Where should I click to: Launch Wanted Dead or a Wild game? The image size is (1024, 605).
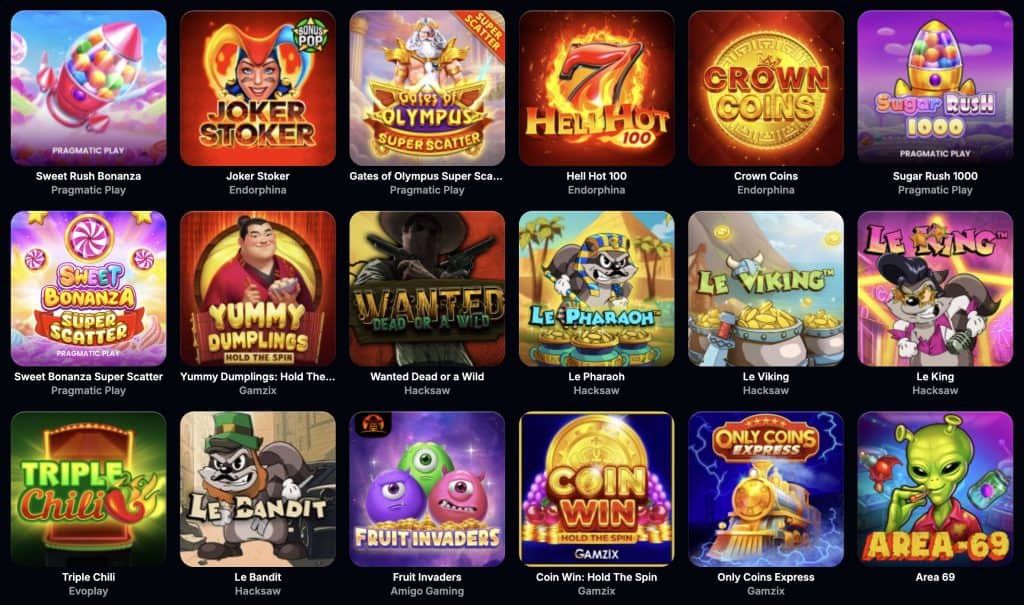point(427,289)
